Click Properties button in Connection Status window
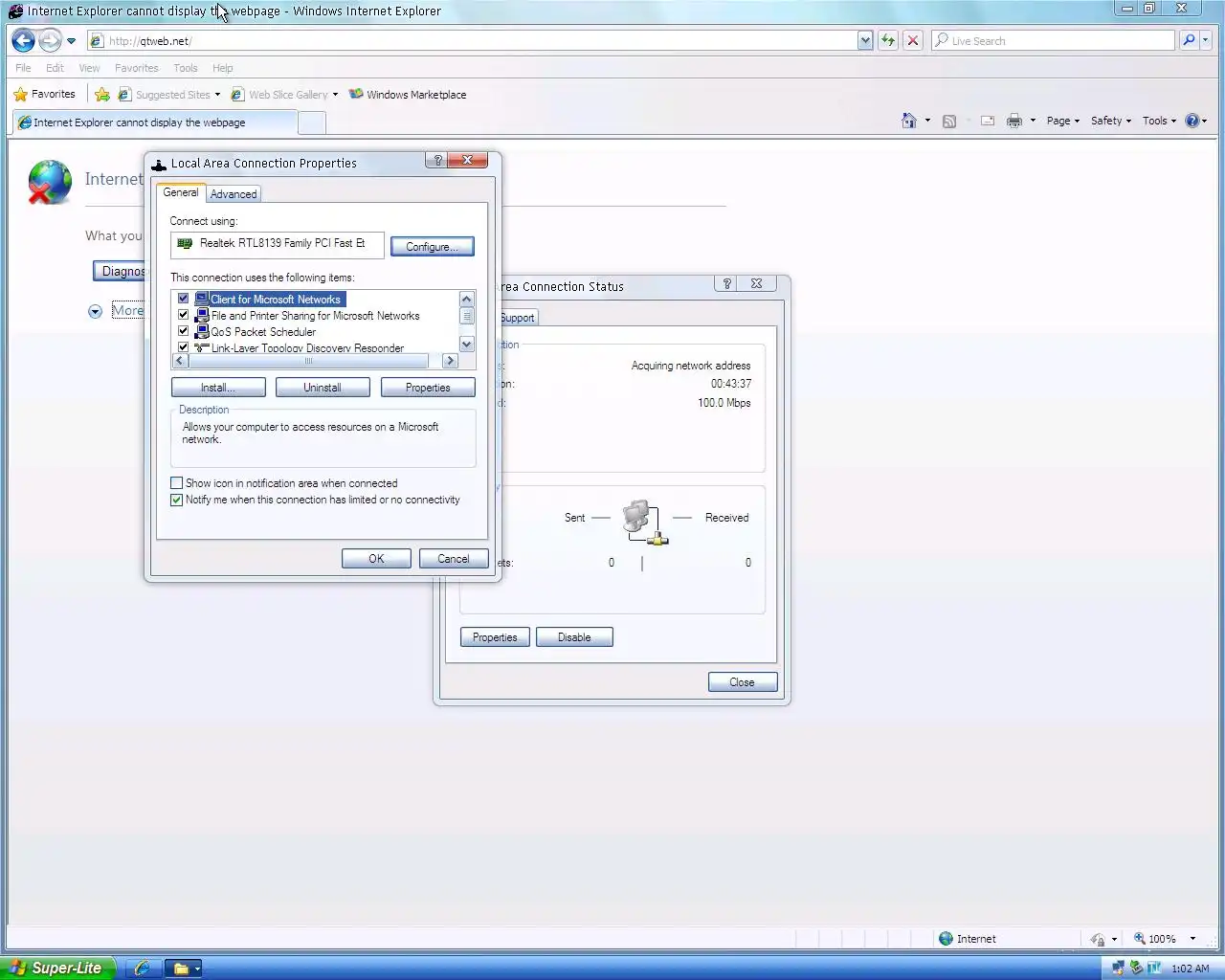 pyautogui.click(x=495, y=637)
